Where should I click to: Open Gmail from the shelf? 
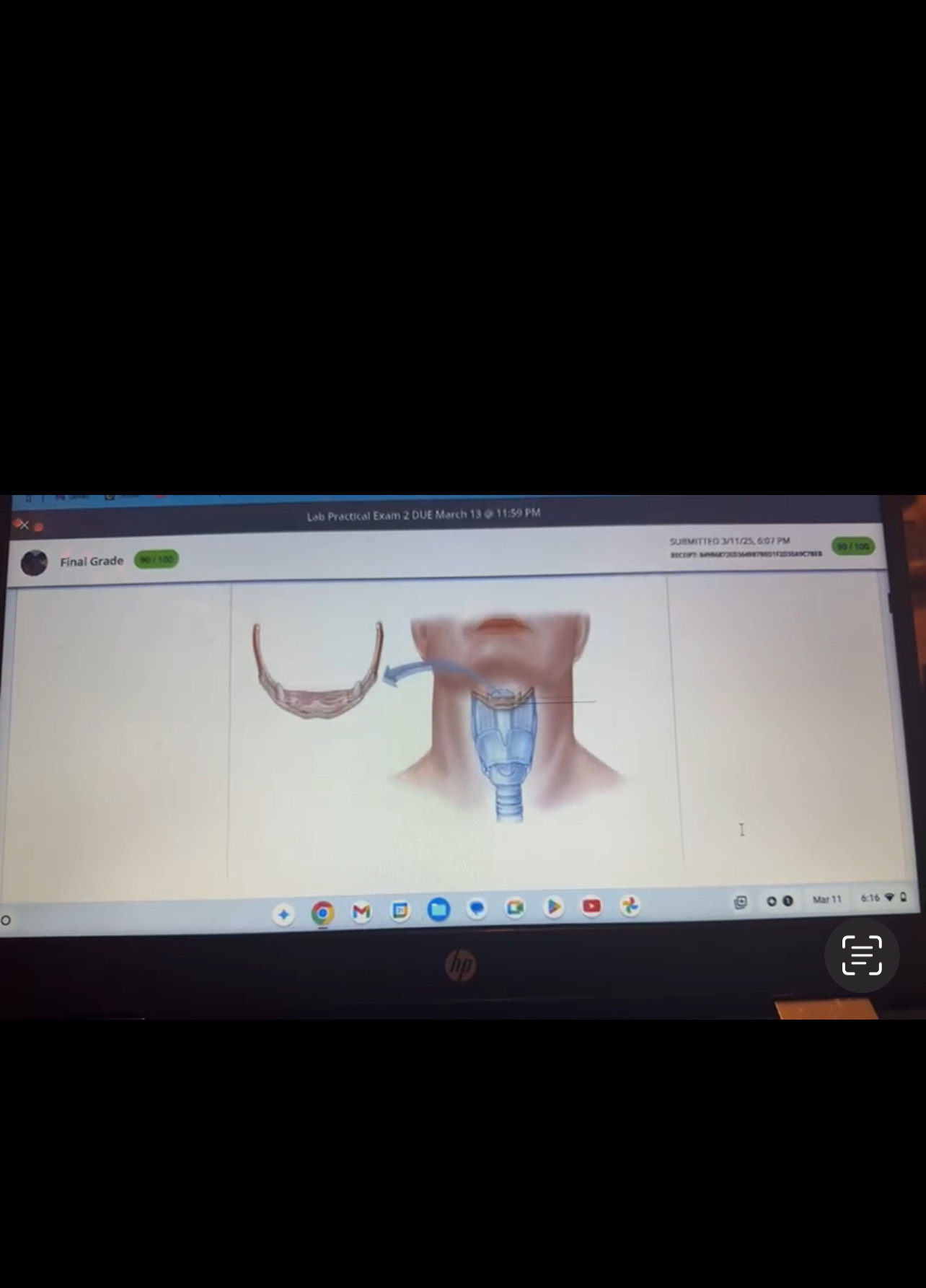[361, 911]
